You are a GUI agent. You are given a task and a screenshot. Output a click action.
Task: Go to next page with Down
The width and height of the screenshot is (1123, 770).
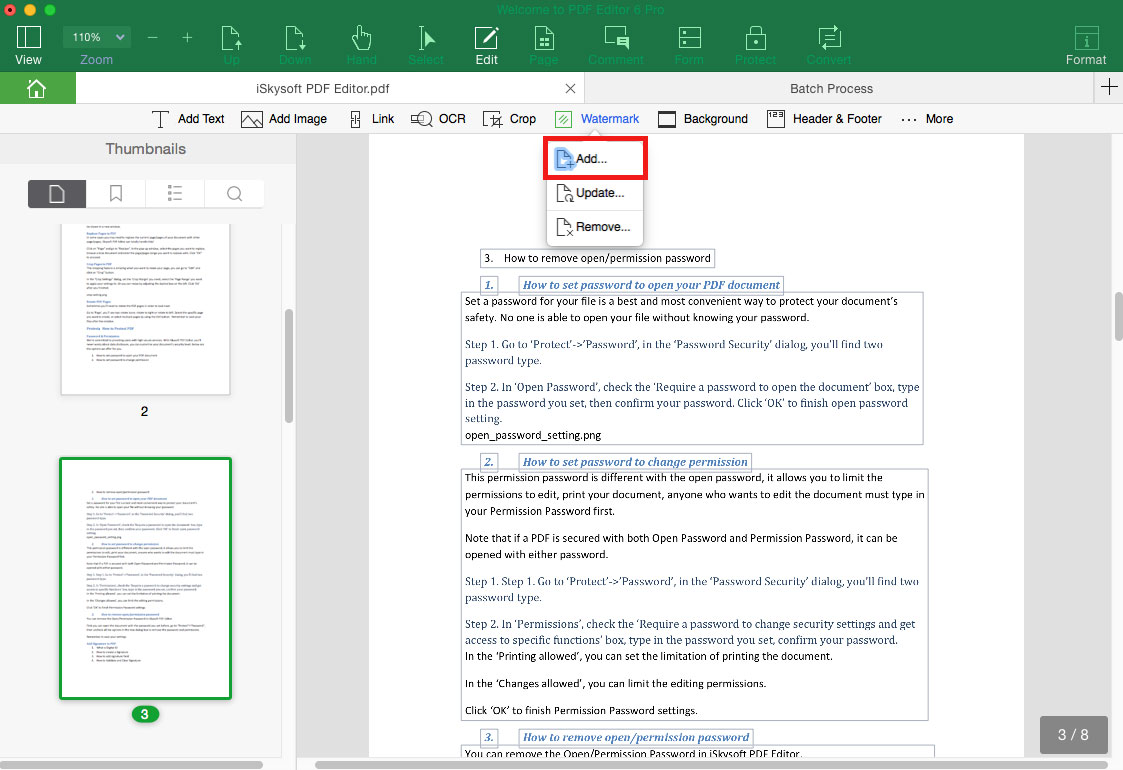(295, 45)
